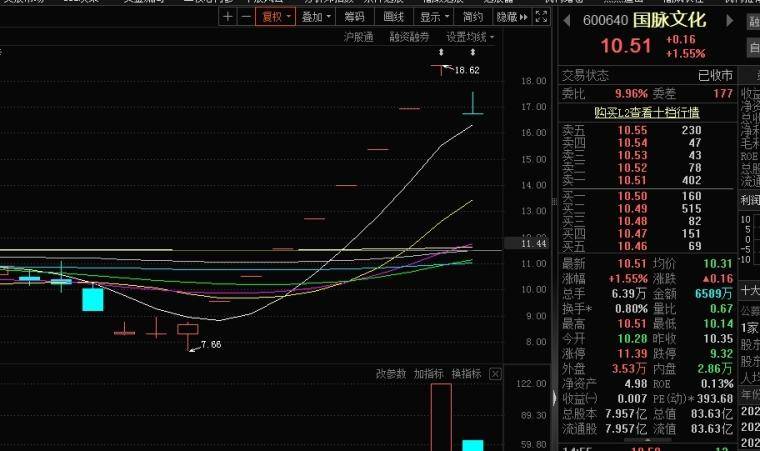Zoom out the chart with minus icon
Image resolution: width=760 pixels, height=451 pixels.
tap(246, 17)
